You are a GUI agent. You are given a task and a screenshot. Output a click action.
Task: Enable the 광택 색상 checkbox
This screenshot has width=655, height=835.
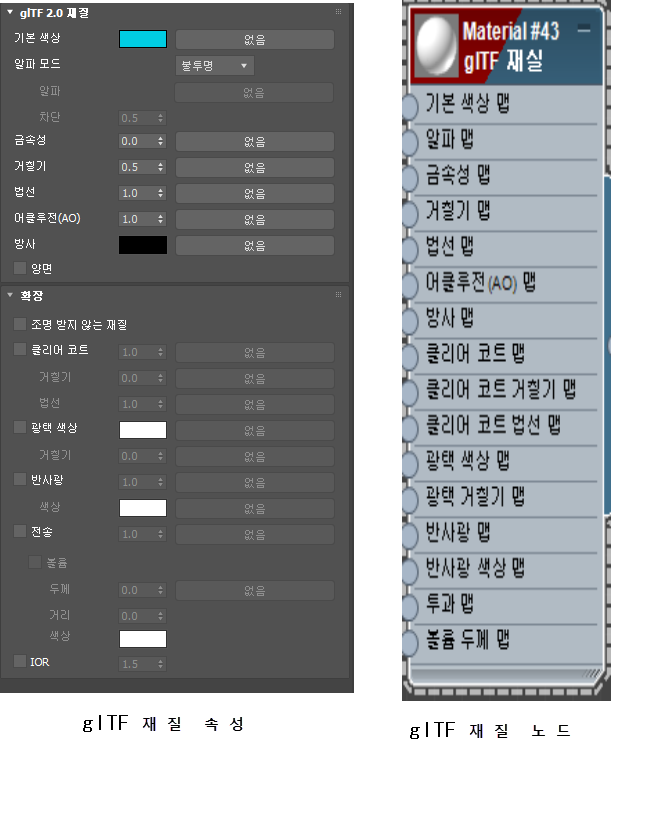[x=20, y=427]
